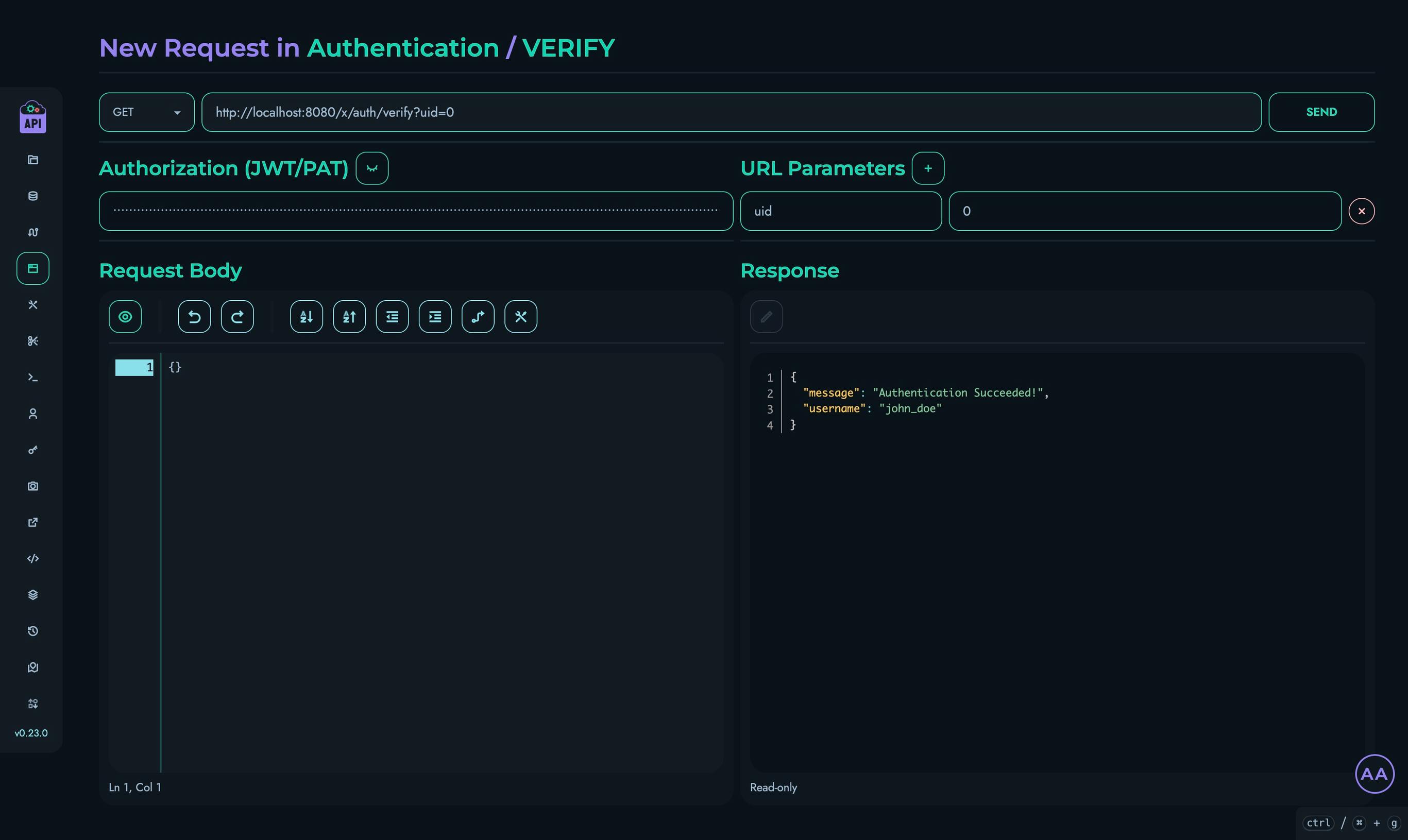Click the API app logo in sidebar
1408x840 pixels.
coord(33,117)
